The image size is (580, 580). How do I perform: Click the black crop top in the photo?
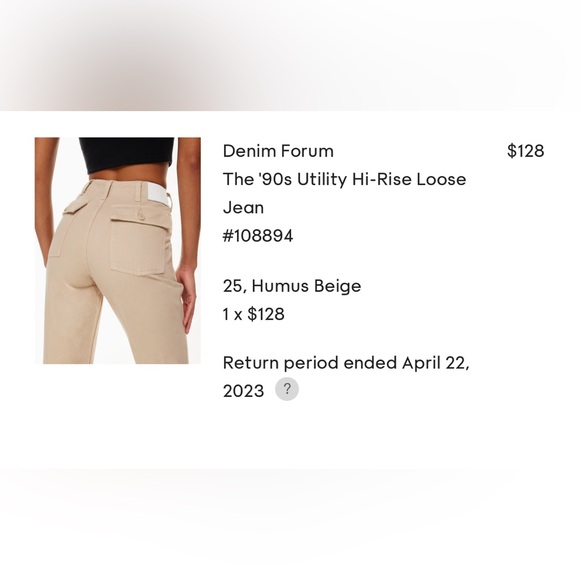127,154
